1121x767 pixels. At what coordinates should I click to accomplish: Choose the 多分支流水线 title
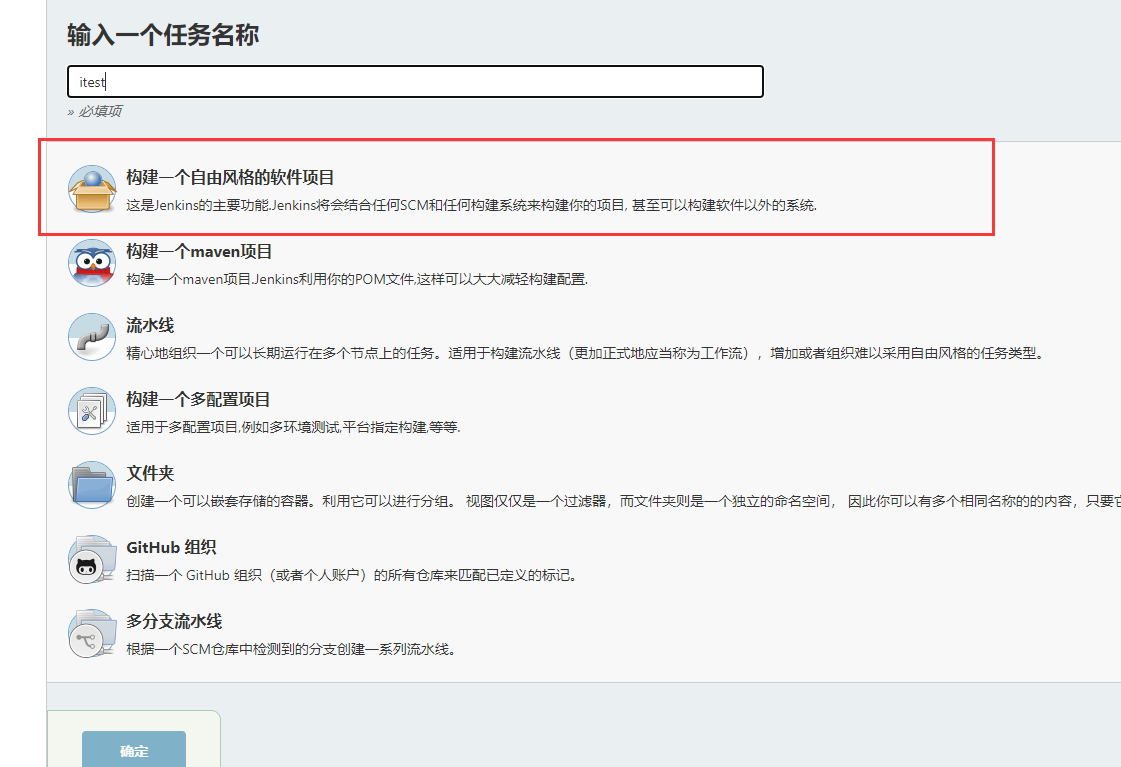click(174, 622)
